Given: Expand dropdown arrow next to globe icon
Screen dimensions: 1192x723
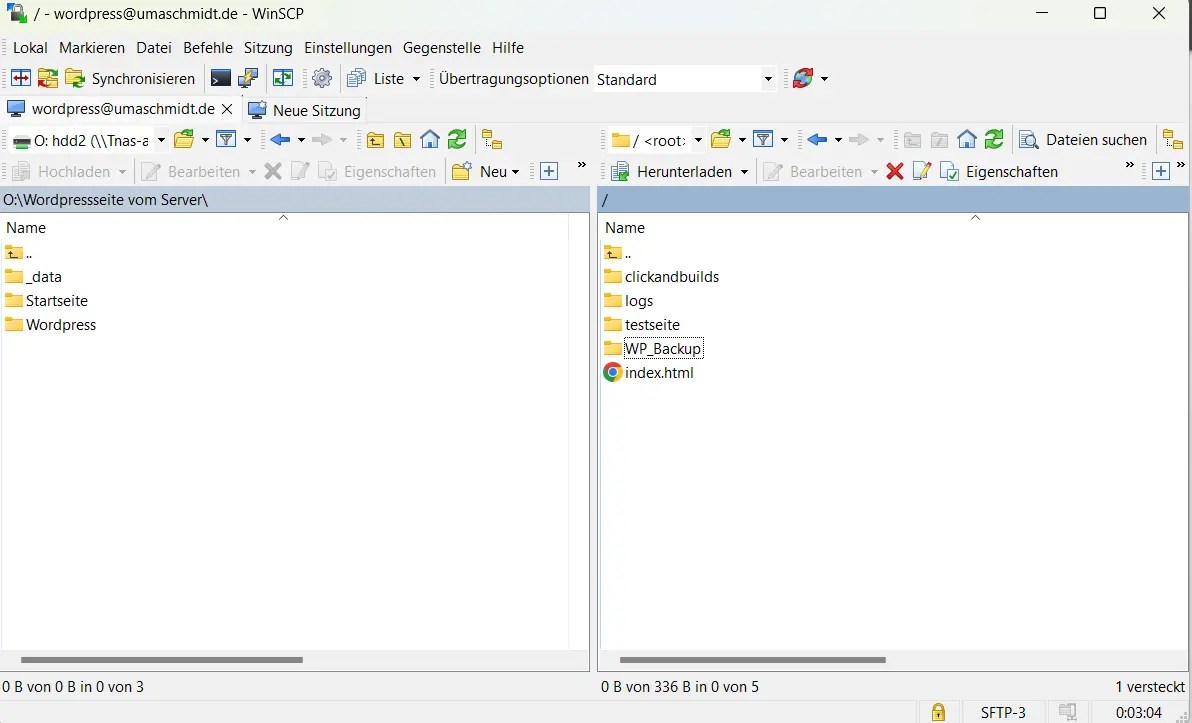Looking at the screenshot, I should [x=824, y=79].
